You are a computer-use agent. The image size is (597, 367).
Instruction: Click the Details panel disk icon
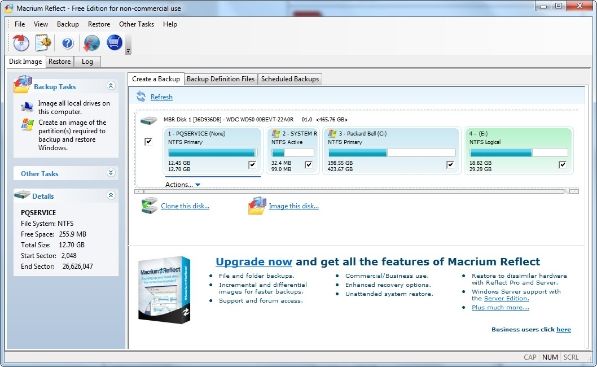pyautogui.click(x=22, y=195)
